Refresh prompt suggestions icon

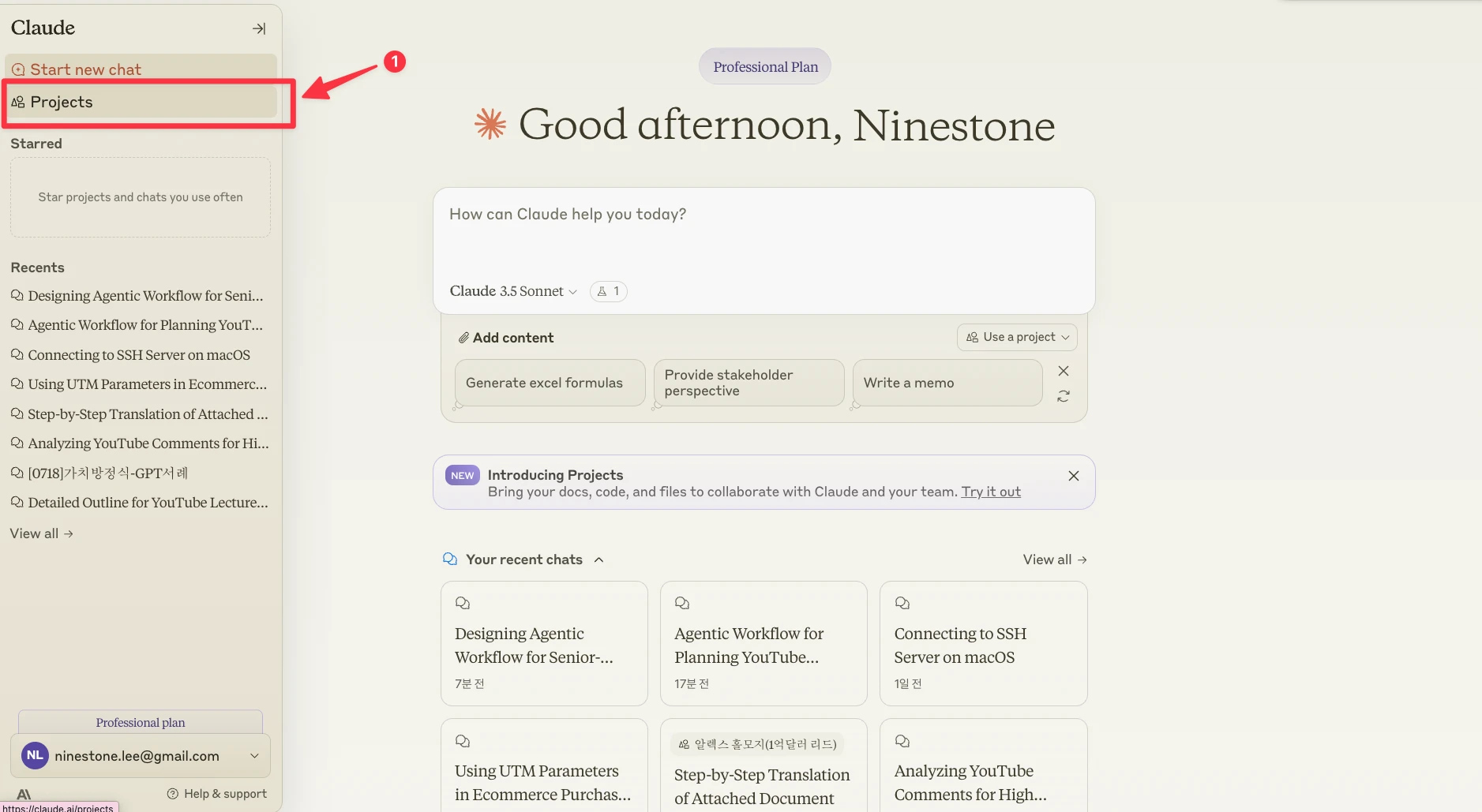click(x=1064, y=396)
